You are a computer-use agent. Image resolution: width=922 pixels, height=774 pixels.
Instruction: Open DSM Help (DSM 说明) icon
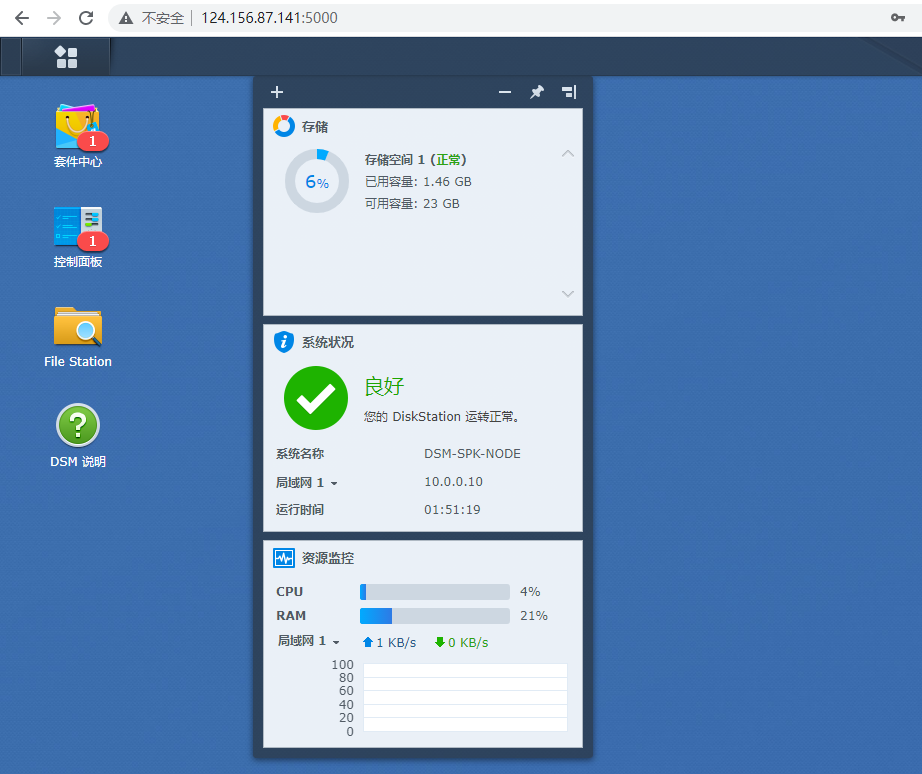click(78, 427)
